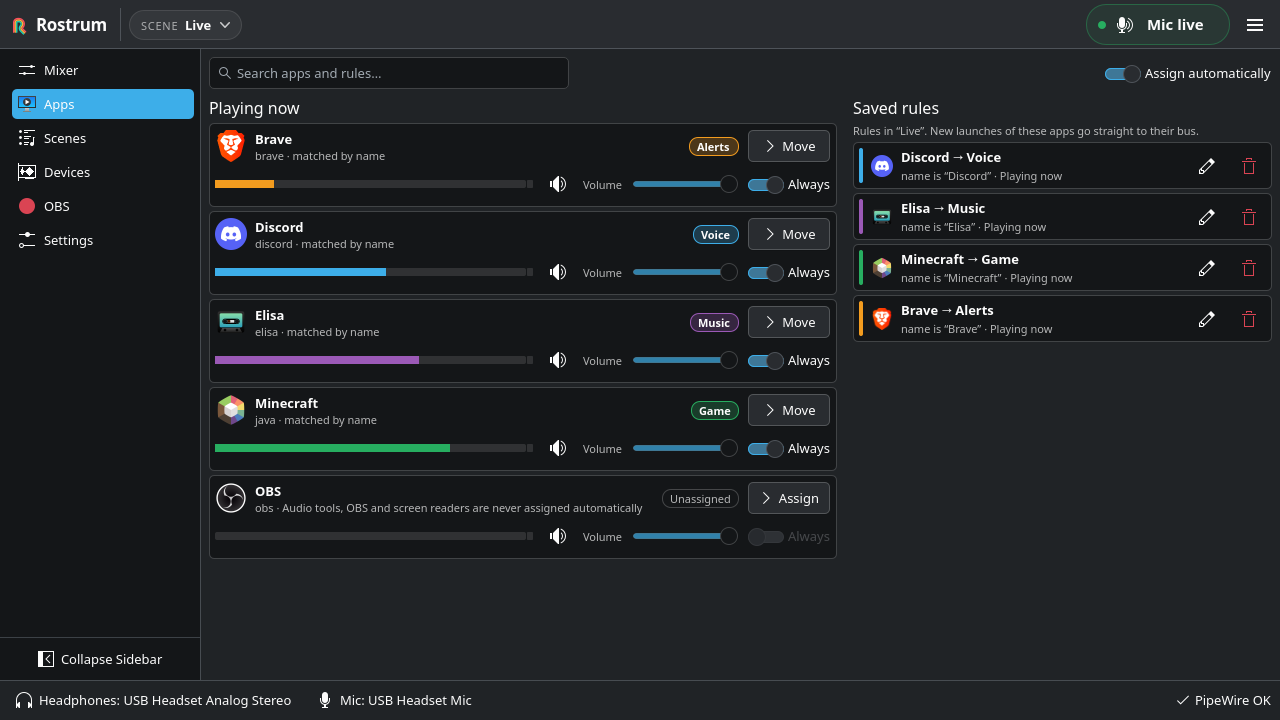The image size is (1280, 720).
Task: Open Scenes in sidebar
Action: coord(103,138)
